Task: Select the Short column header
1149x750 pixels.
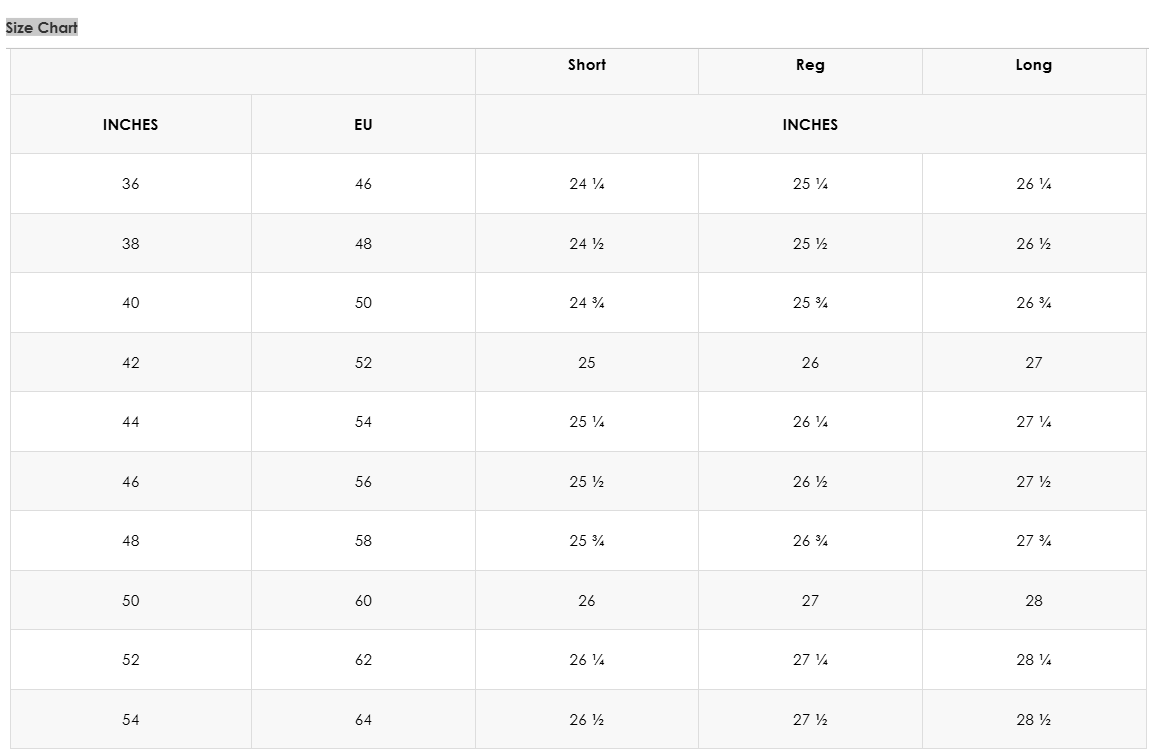Action: [587, 65]
